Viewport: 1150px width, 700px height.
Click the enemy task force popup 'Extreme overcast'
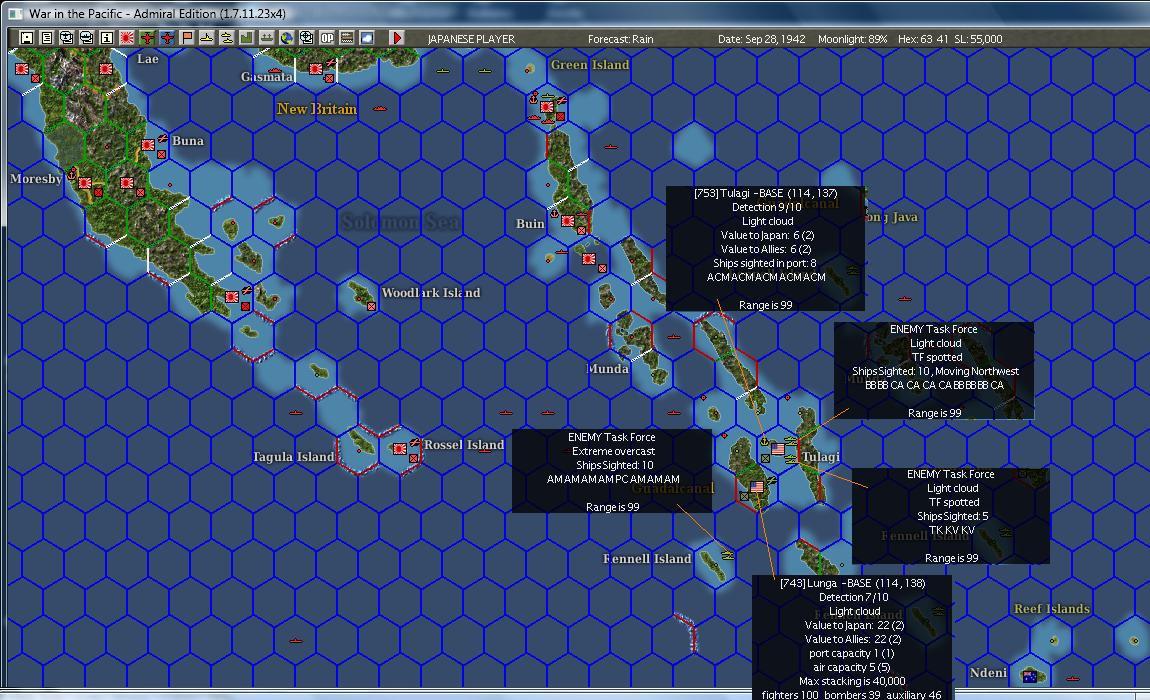612,471
